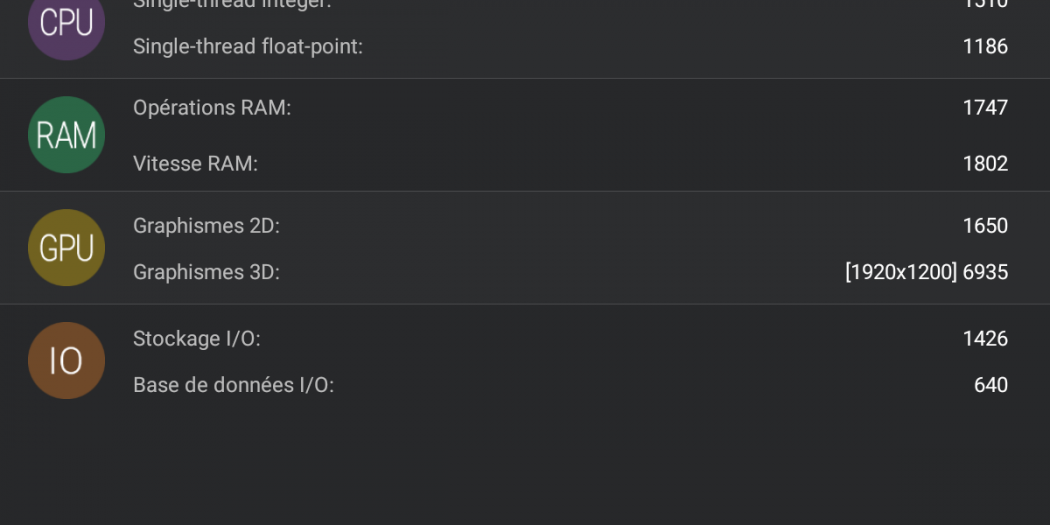This screenshot has width=1050, height=525.
Task: Select the Stockage I/O label
Action: [x=196, y=339]
